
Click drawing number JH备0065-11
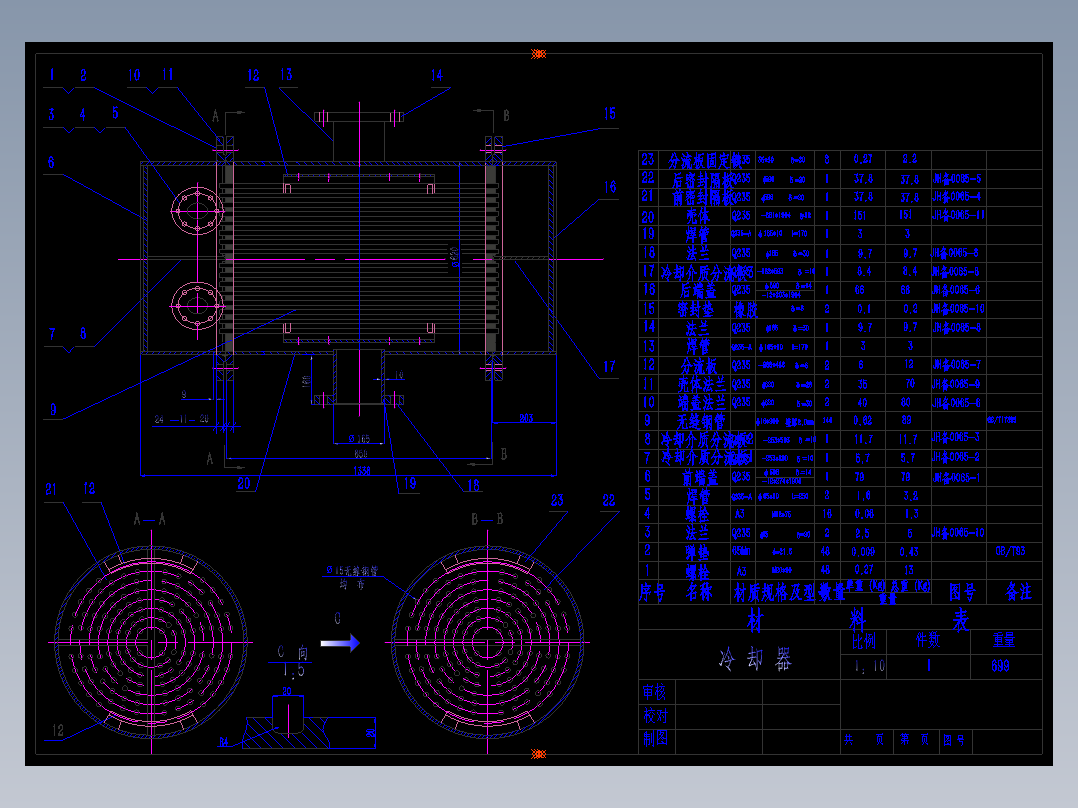(x=958, y=215)
